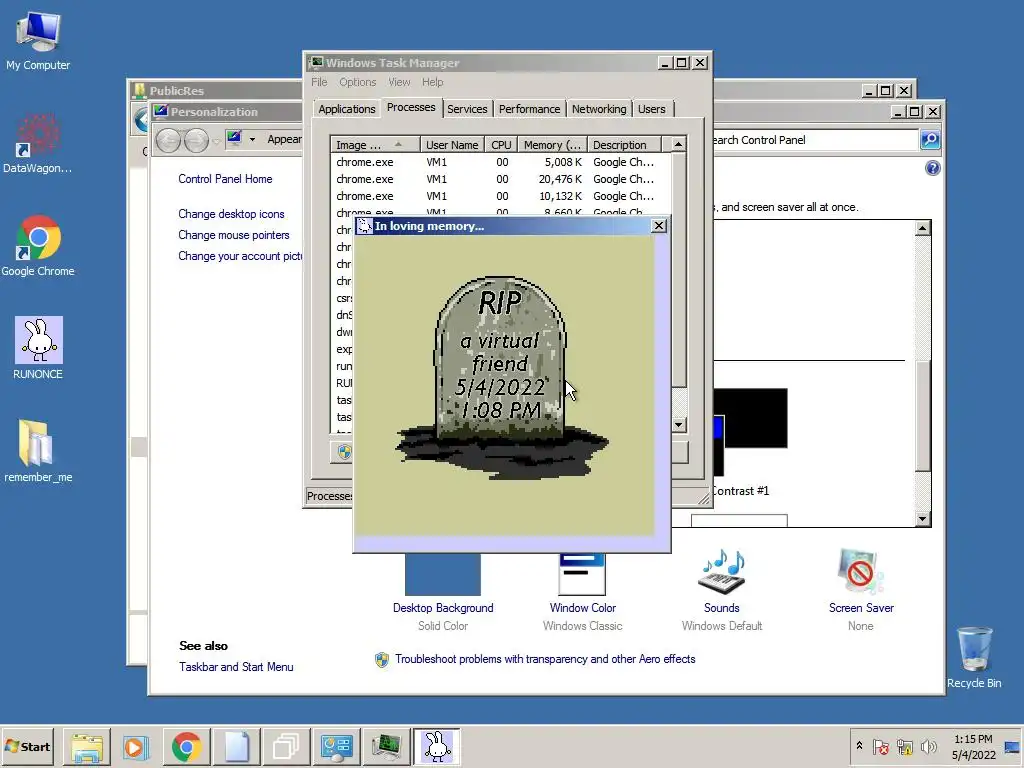Viewport: 1024px width, 768px height.
Task: Open Change mouse pointers link
Action: coord(234,235)
